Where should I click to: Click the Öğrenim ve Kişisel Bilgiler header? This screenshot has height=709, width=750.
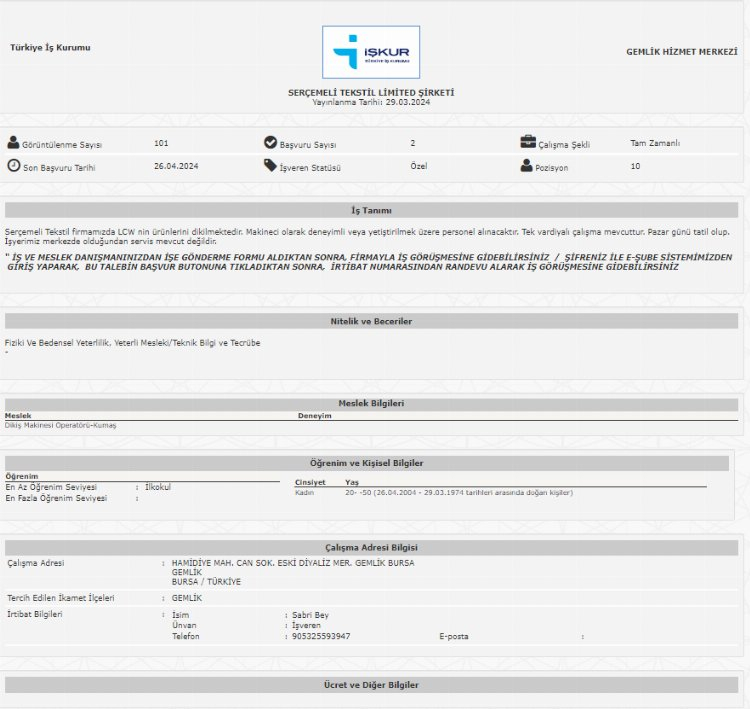pos(366,463)
